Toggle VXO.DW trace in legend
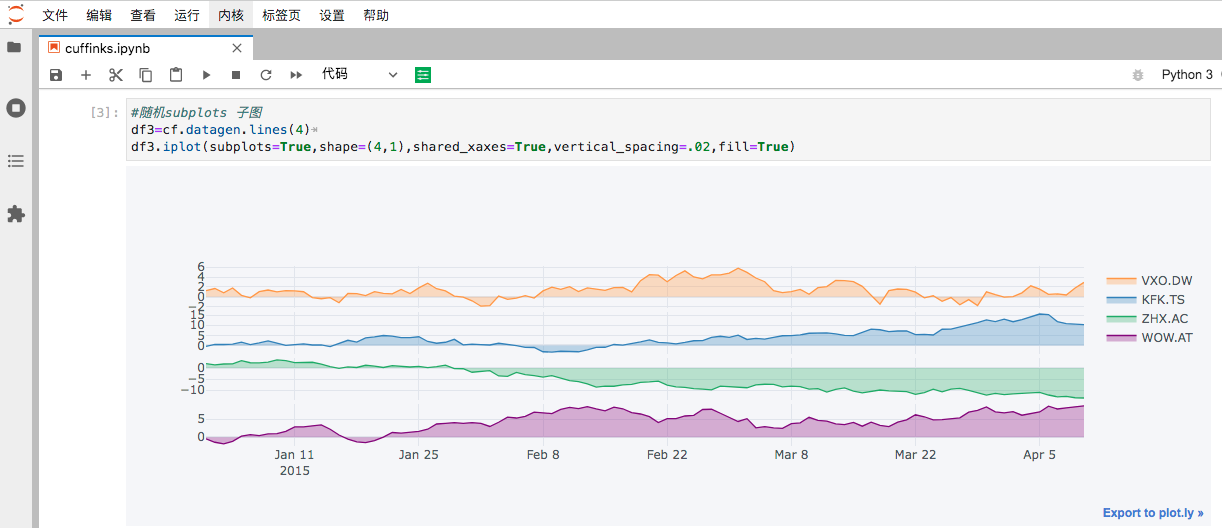1222x528 pixels. pyautogui.click(x=1149, y=280)
